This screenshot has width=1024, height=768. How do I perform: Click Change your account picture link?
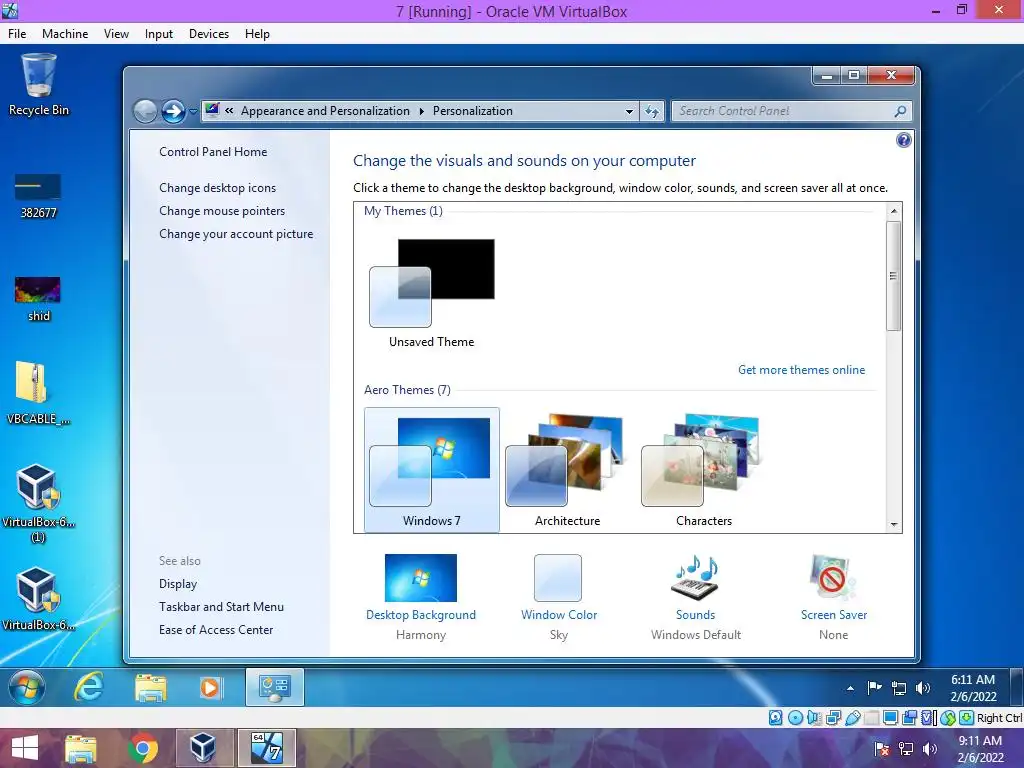[x=236, y=234]
